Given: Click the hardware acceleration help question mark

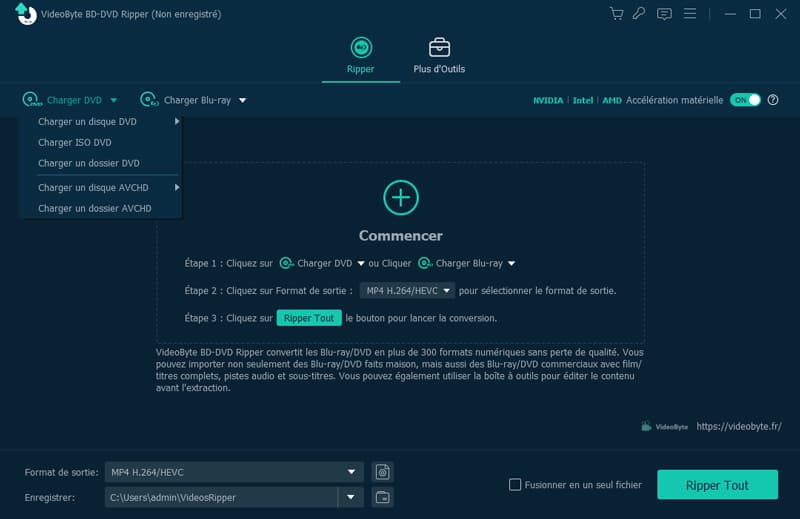Looking at the screenshot, I should (773, 100).
